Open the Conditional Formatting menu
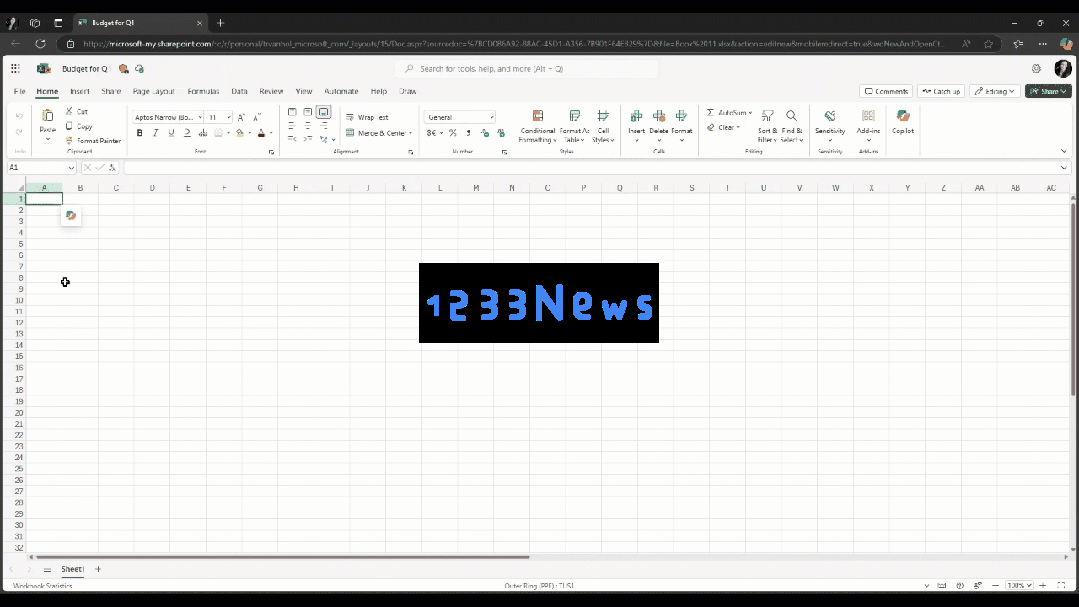Viewport: 1079px width, 607px height. tap(537, 126)
